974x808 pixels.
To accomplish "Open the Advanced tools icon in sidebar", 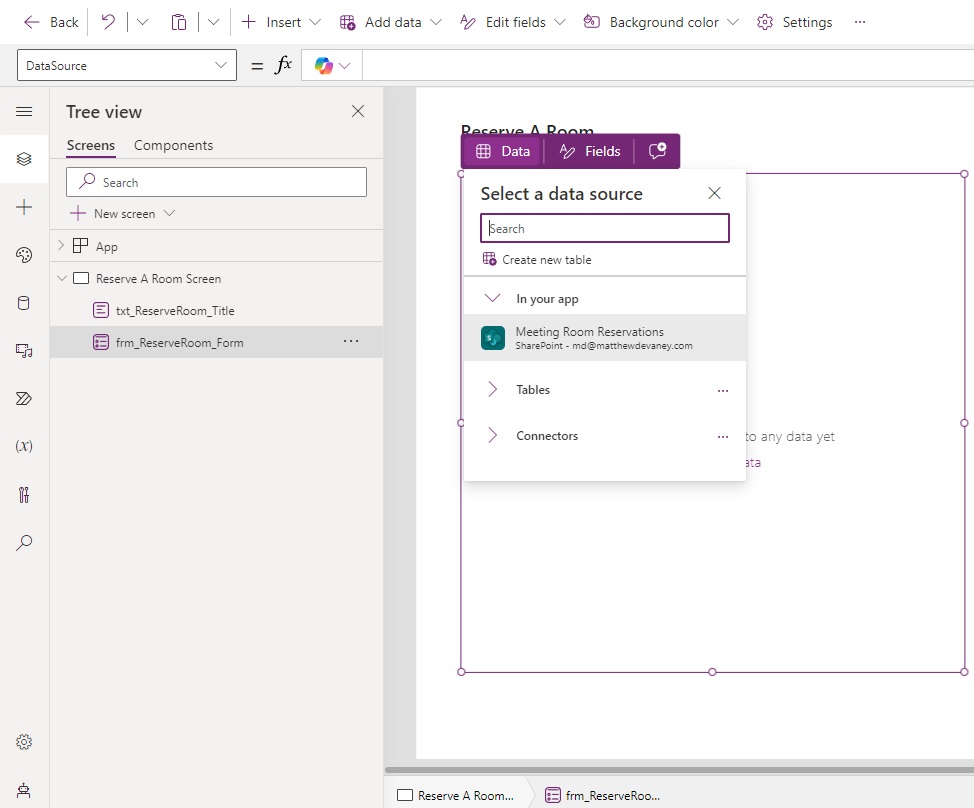I will (x=24, y=494).
